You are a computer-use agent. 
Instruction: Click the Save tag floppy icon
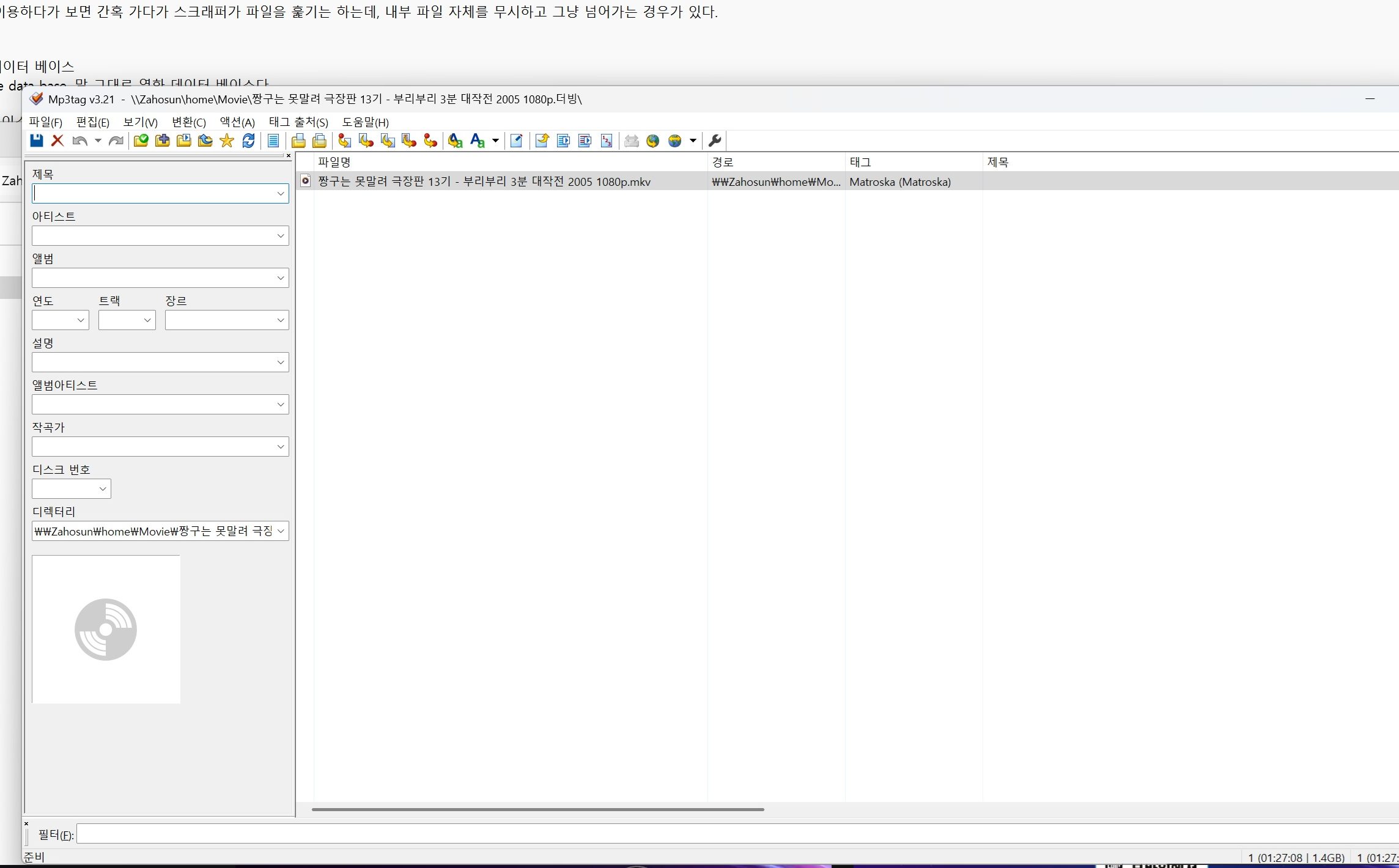click(x=37, y=141)
